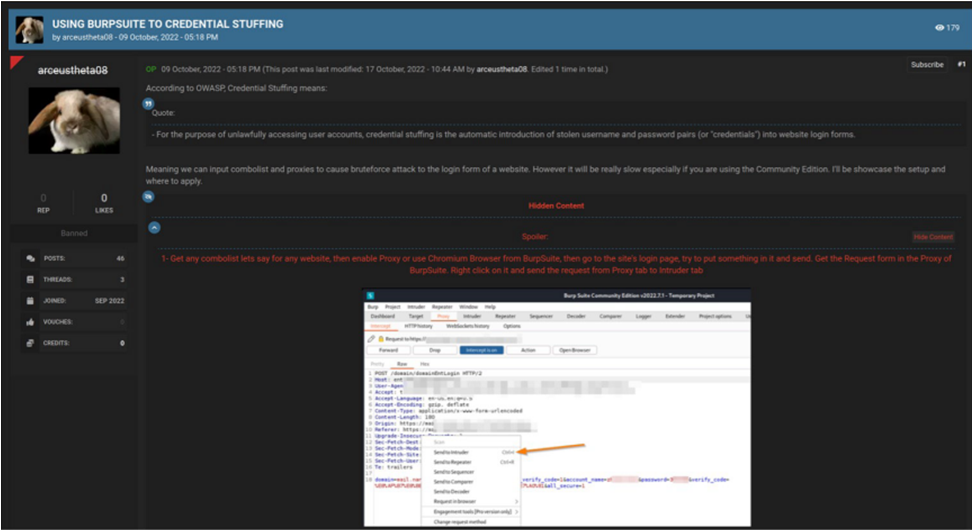This screenshot has height=530, width=972.
Task: Open the Action button in Burp
Action: 528,350
